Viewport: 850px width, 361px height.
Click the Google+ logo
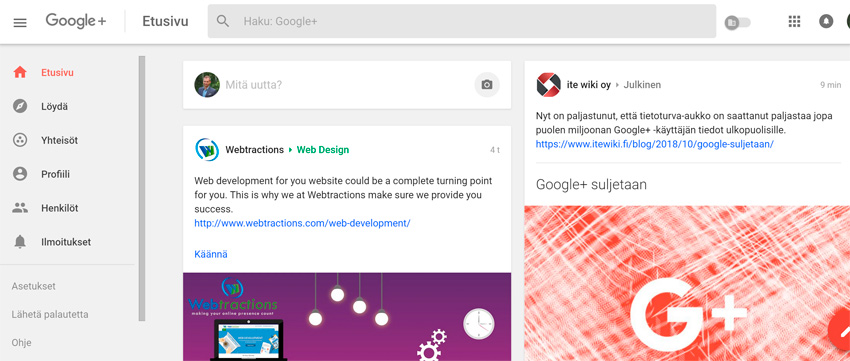[76, 21]
